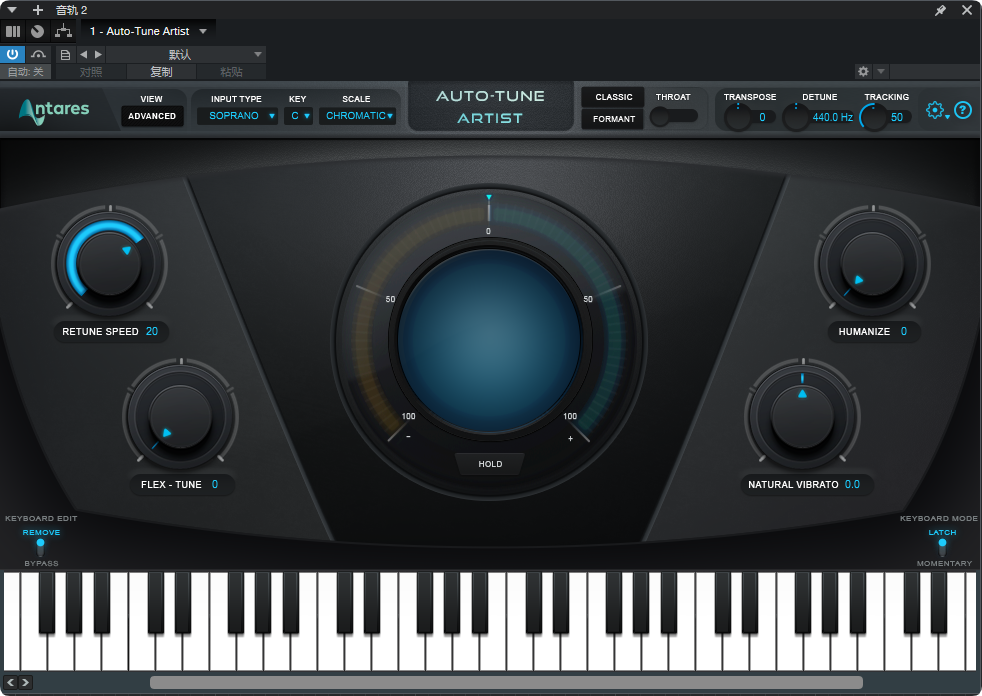Open the host gear settings icon

[x=863, y=71]
